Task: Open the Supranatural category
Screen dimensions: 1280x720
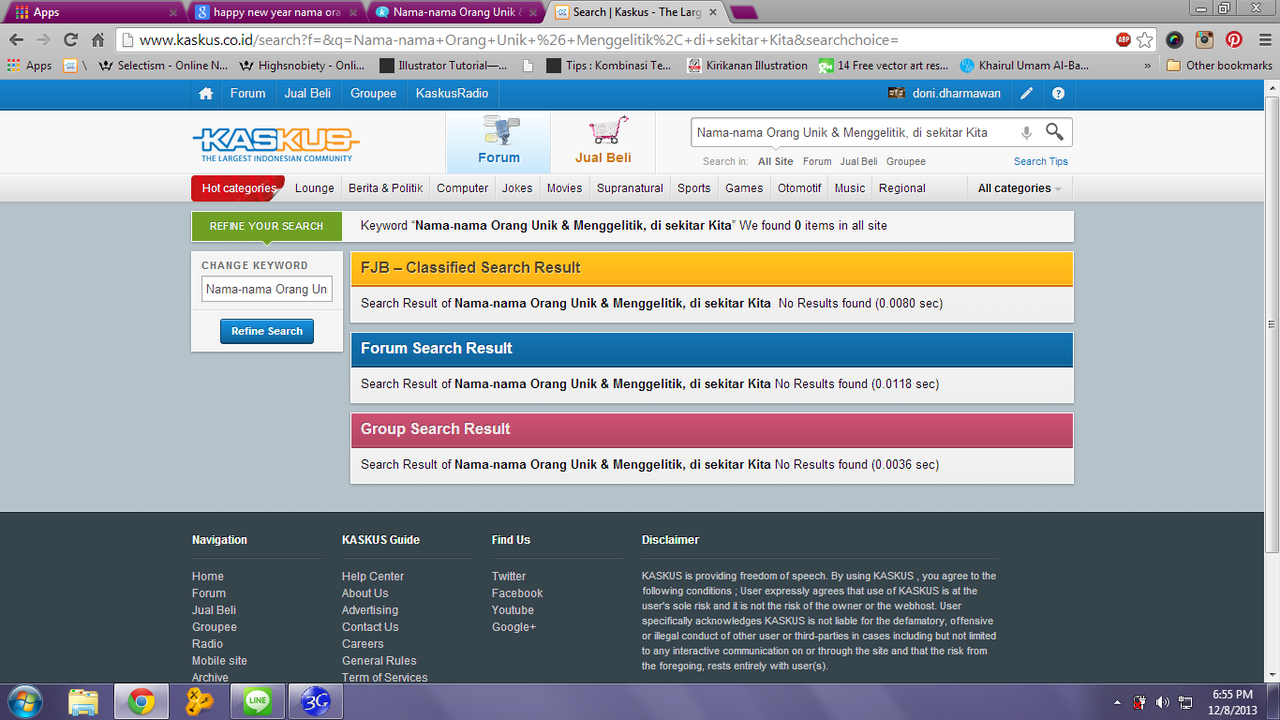Action: coord(630,188)
